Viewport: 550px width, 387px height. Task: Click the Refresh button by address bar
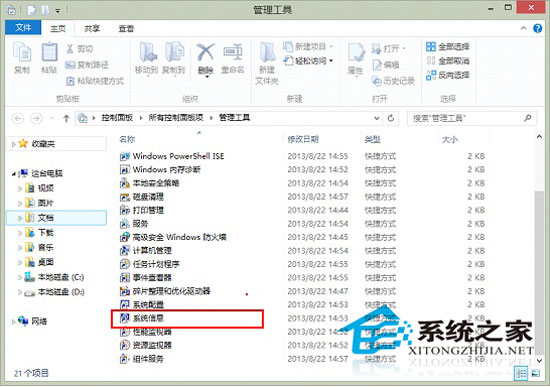391,118
